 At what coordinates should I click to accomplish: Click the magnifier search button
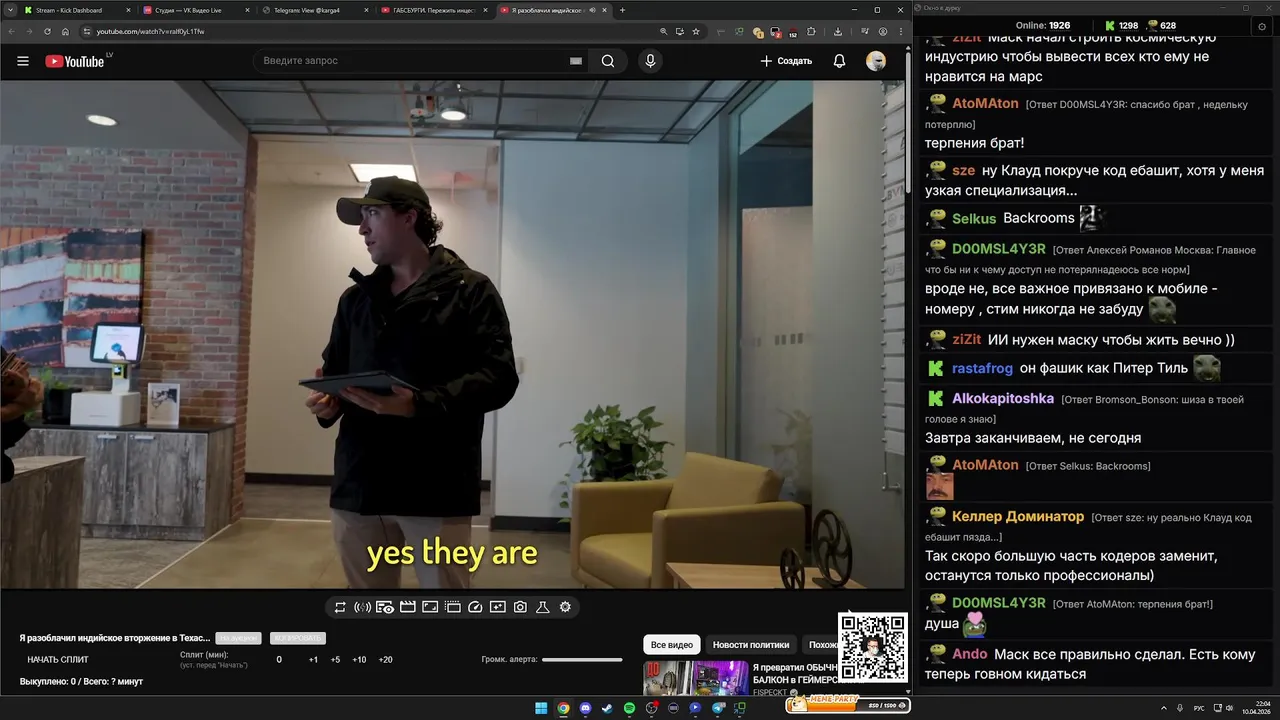pyautogui.click(x=608, y=61)
